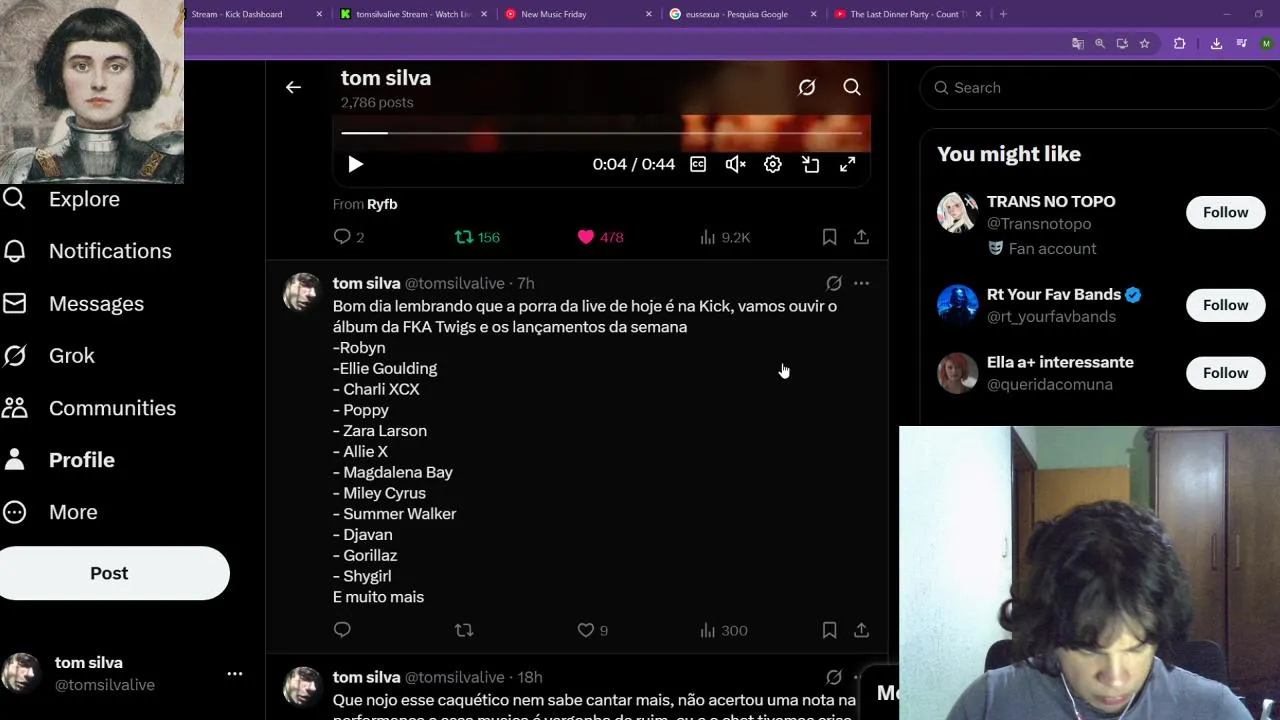Open account switcher menu for tom silva
Screen dimensions: 1280x720
234,674
